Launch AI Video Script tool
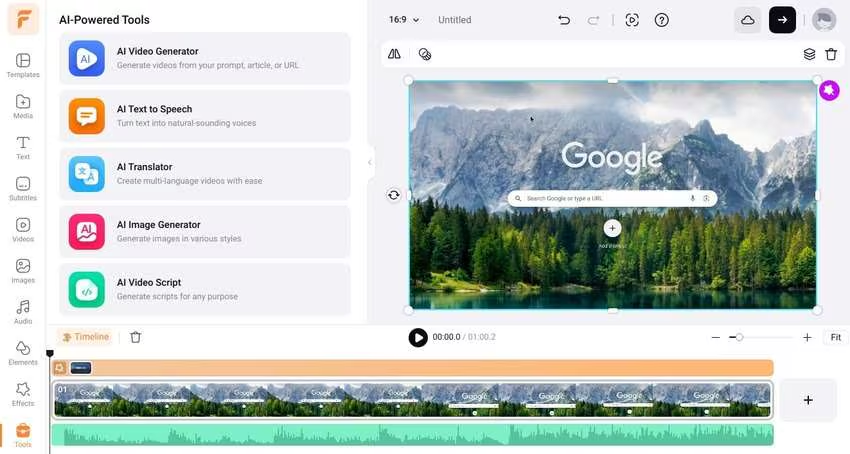850x454 pixels. pos(205,290)
